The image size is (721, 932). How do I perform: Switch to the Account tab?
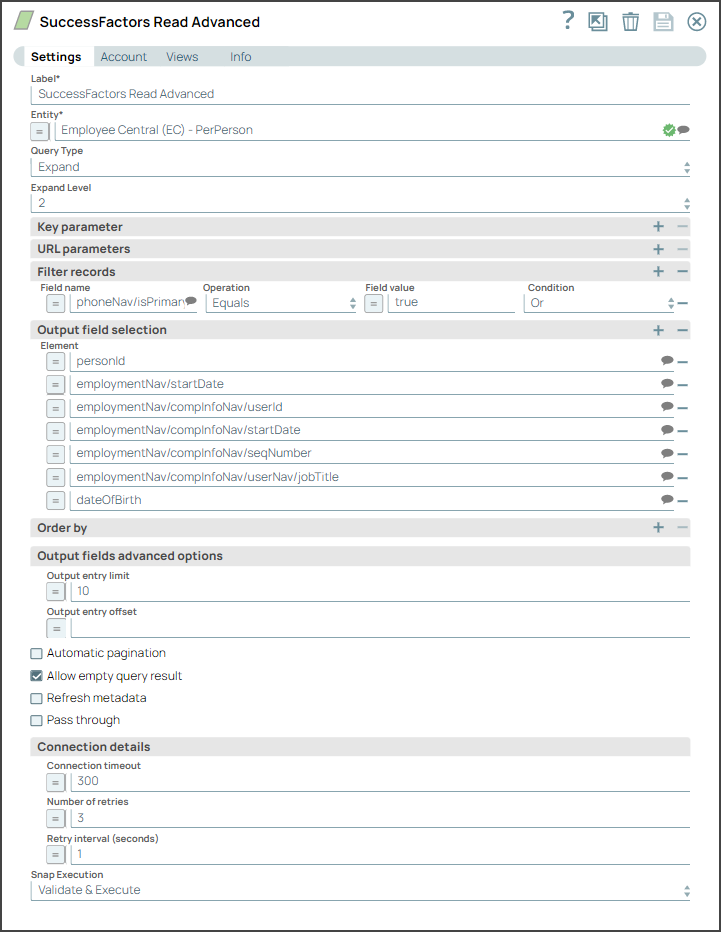click(124, 57)
